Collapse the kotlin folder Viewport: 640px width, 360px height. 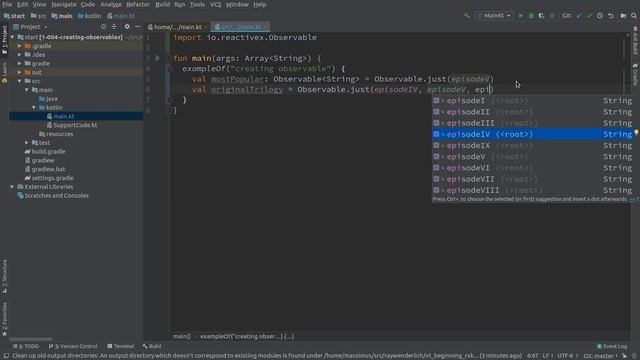pyautogui.click(x=34, y=107)
